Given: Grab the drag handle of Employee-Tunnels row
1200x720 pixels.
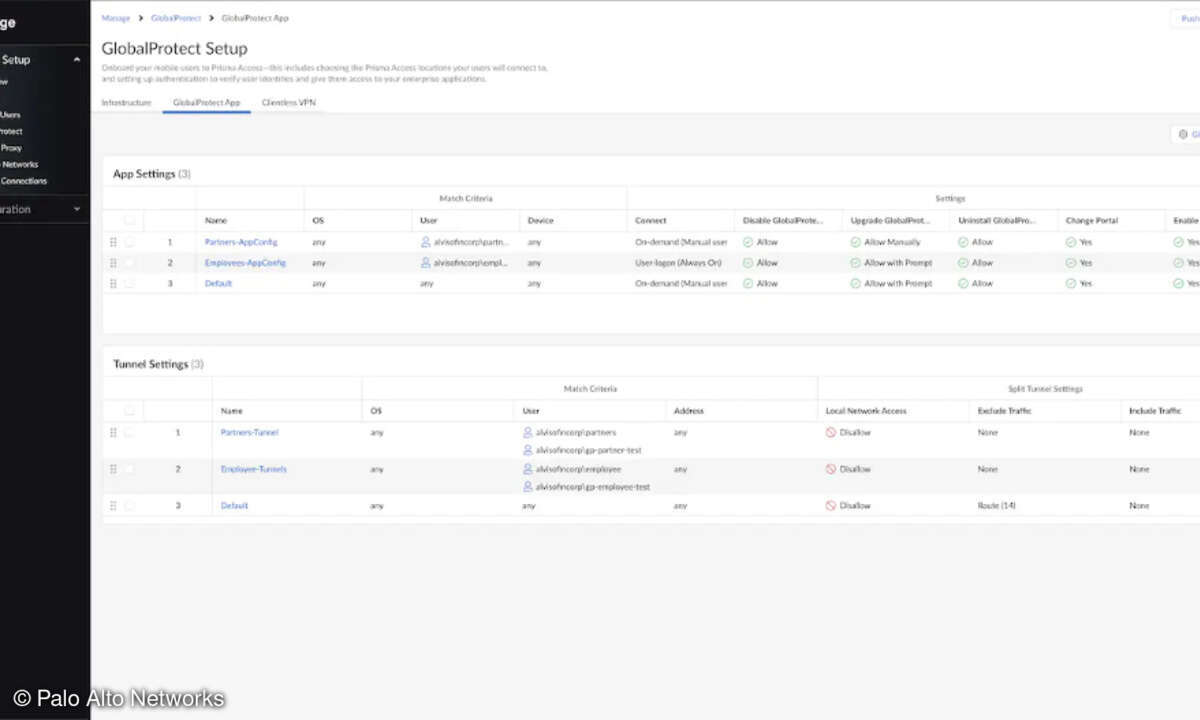Looking at the screenshot, I should point(113,469).
